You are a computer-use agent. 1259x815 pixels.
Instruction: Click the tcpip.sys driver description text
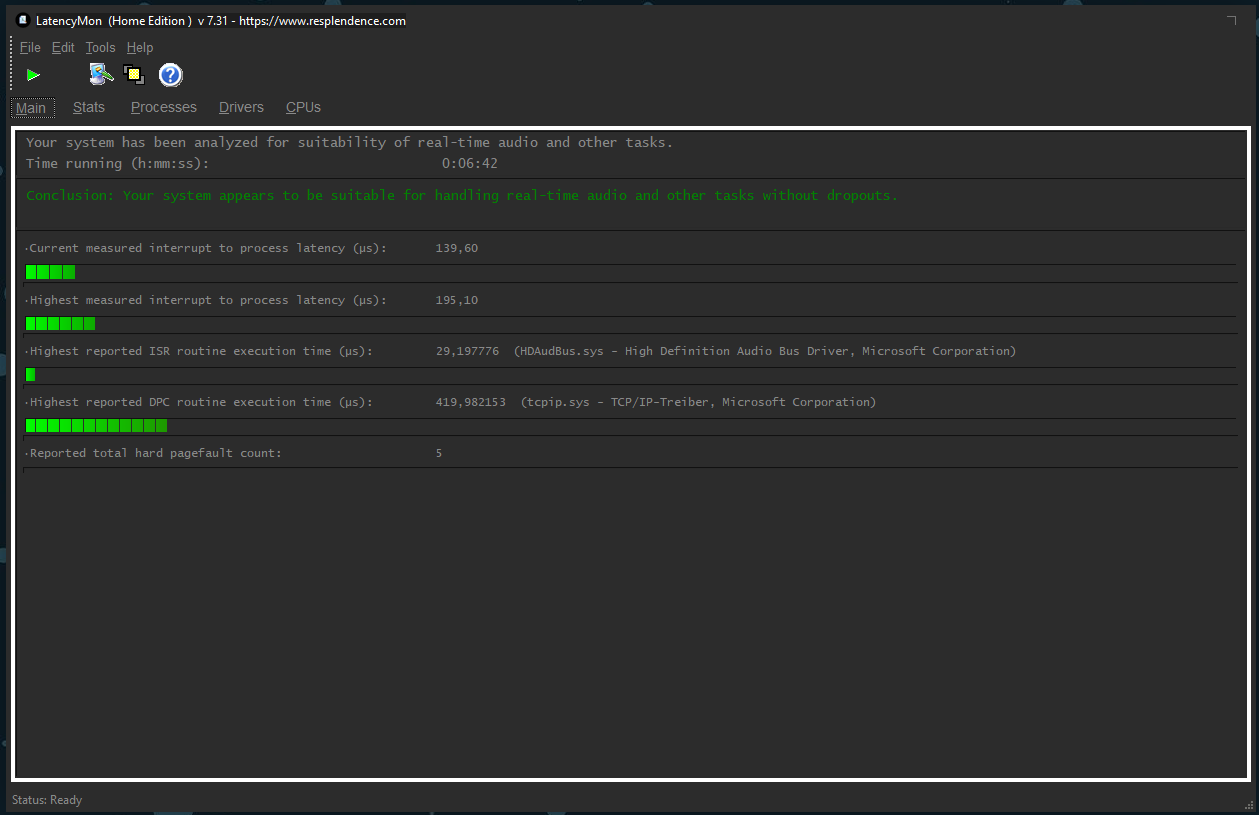(698, 402)
